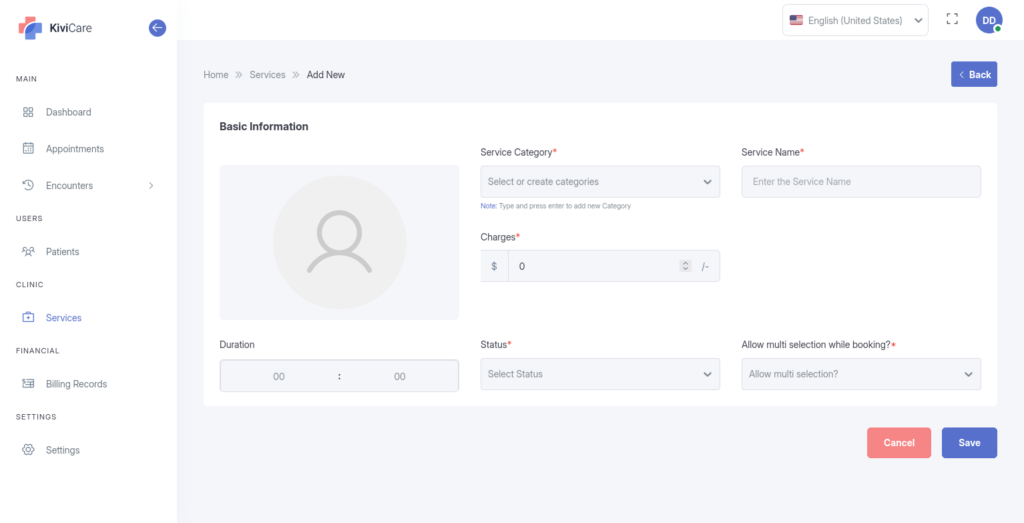Click the Charges stepper arrows

click(x=685, y=266)
